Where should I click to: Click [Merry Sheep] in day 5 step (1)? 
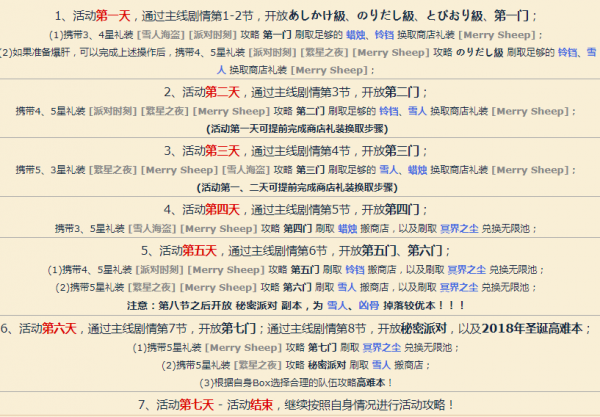point(226,270)
